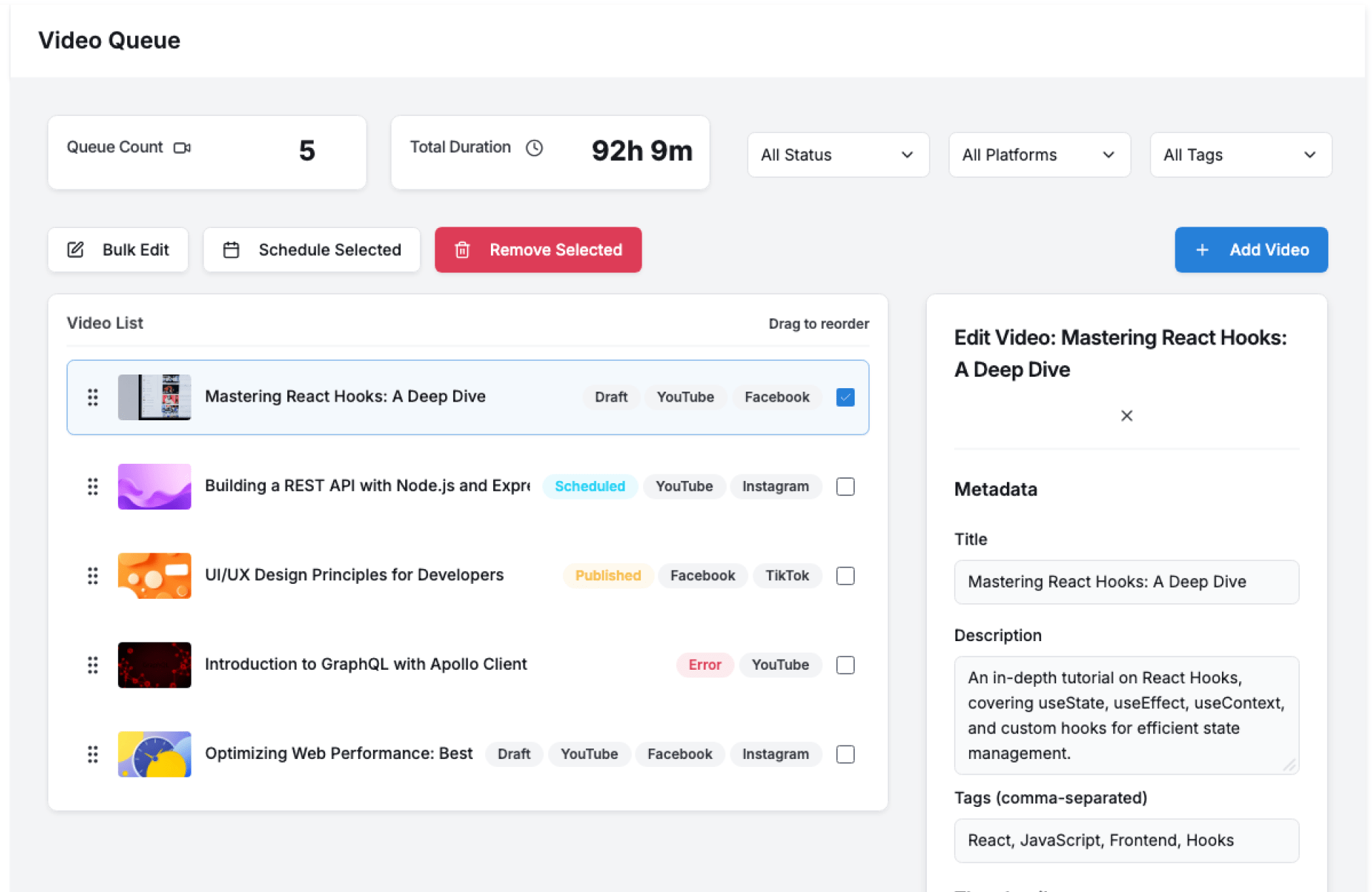Click the drag handle for UI/UX Design Principles row
This screenshot has height=892, width=1372.
click(x=93, y=576)
